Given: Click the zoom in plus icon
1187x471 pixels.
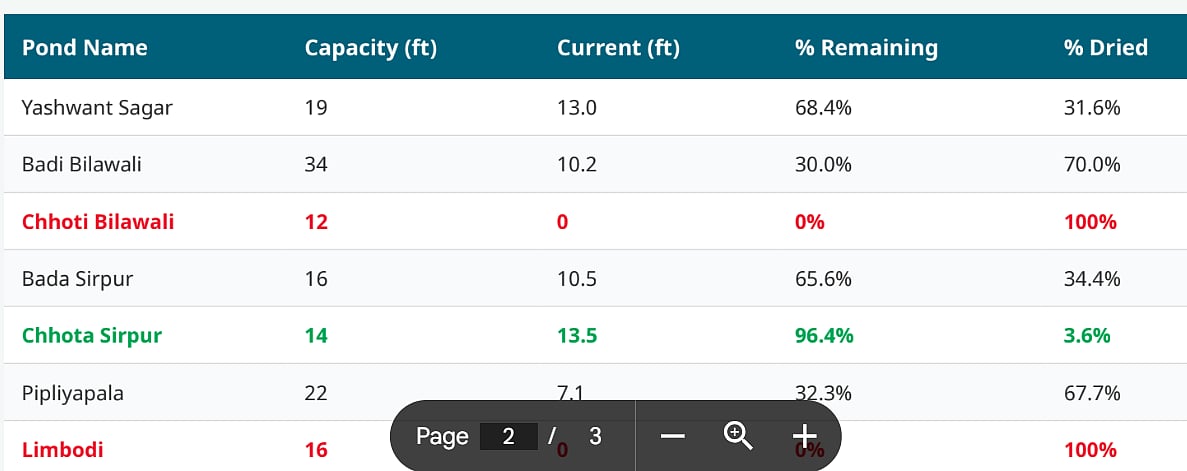Looking at the screenshot, I should (x=805, y=436).
